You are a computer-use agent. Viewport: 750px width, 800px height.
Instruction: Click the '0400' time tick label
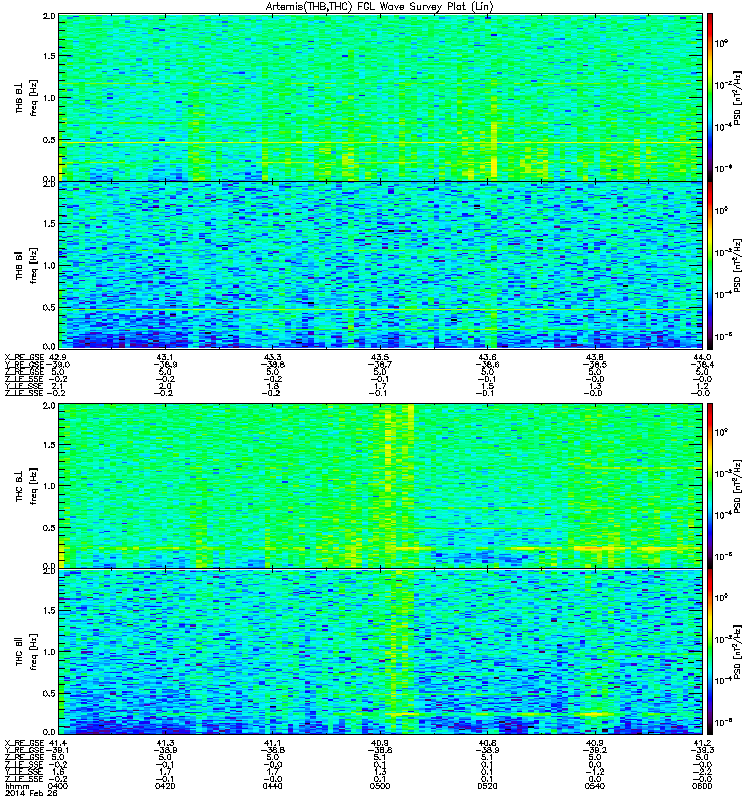(58, 786)
